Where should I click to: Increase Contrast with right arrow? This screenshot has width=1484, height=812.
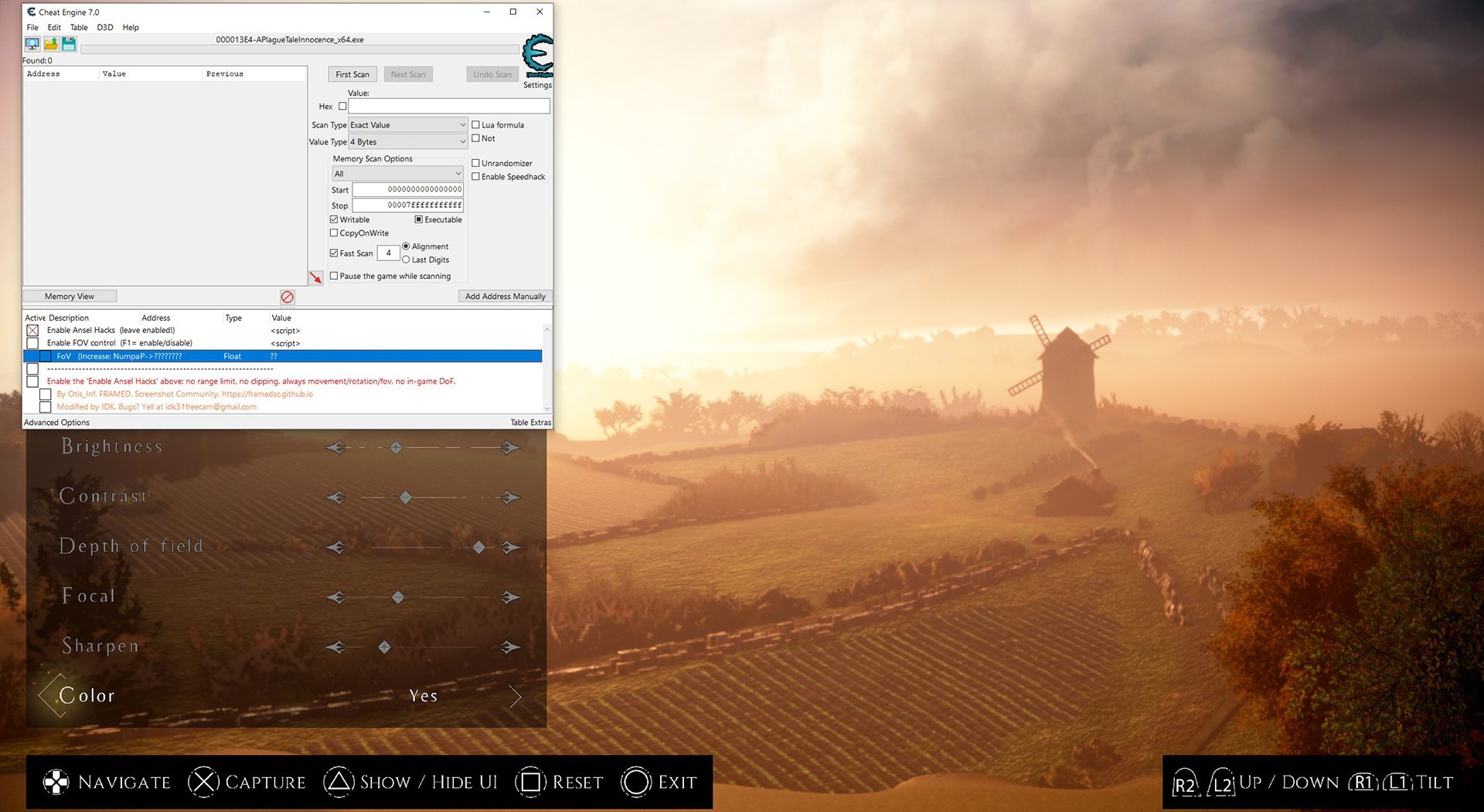tap(509, 498)
